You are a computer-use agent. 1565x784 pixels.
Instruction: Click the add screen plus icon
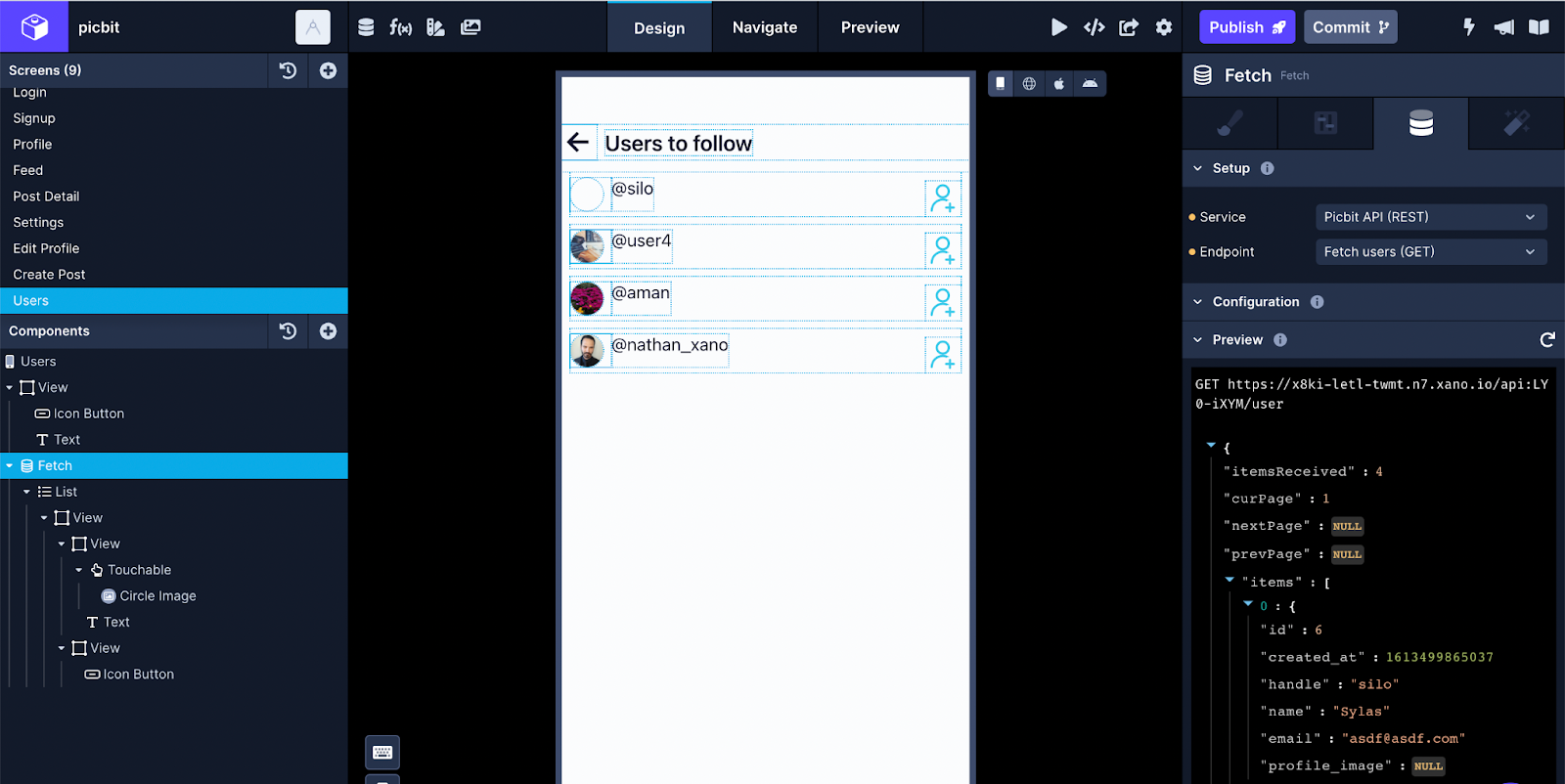[328, 70]
